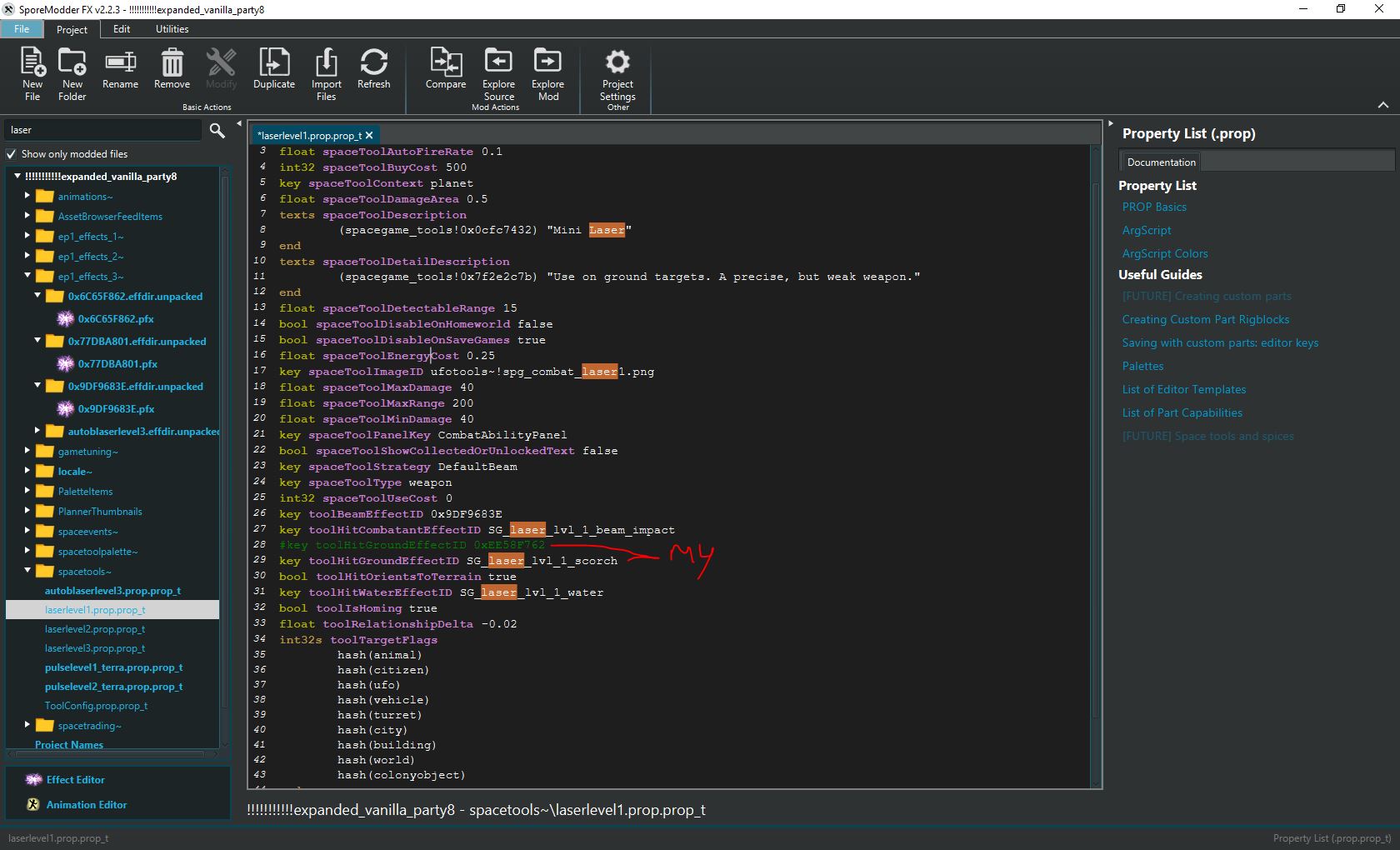
Task: Click the New Folder icon
Action: (x=72, y=62)
